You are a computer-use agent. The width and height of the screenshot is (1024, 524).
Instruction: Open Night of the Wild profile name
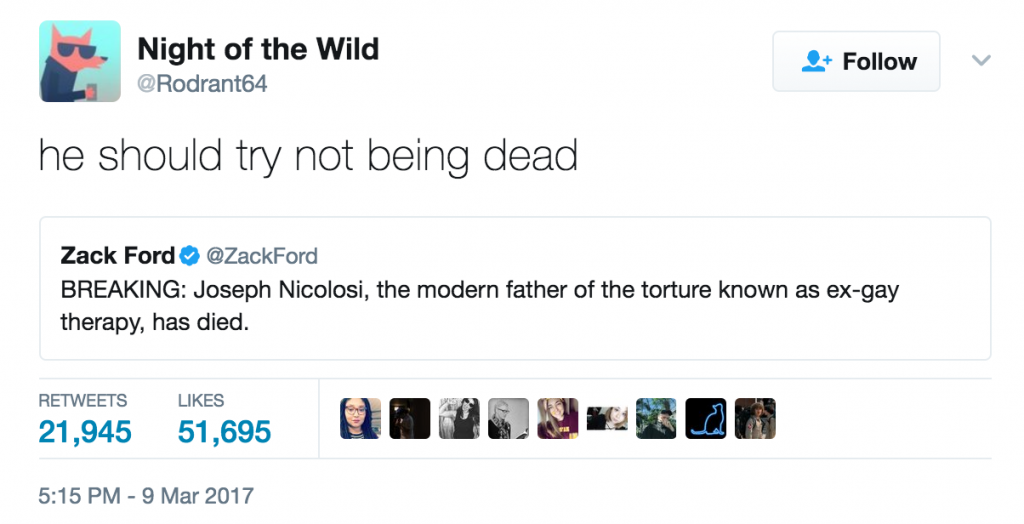pyautogui.click(x=258, y=48)
